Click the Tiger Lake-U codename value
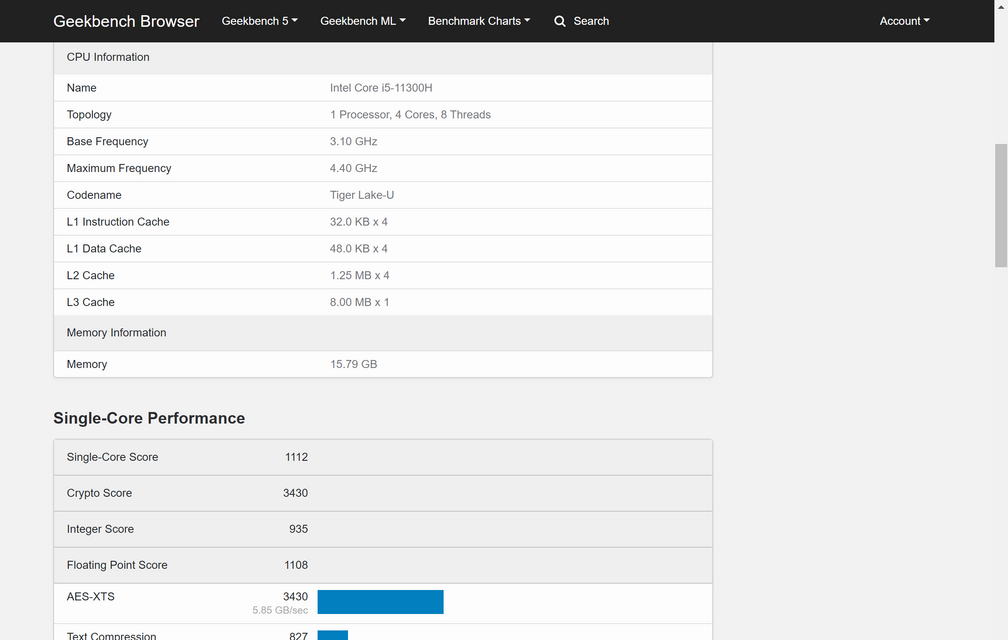The height and width of the screenshot is (640, 1008). 362,195
